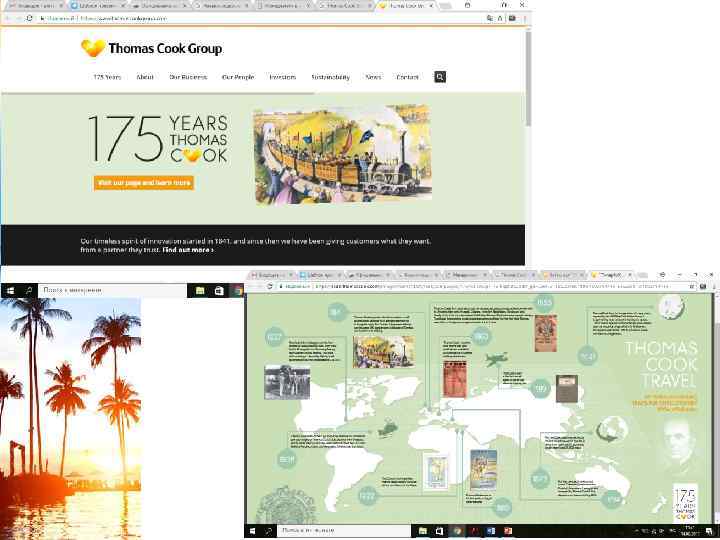Click the clock in lower taskbar
Image resolution: width=720 pixels, height=540 pixels.
pos(690,531)
